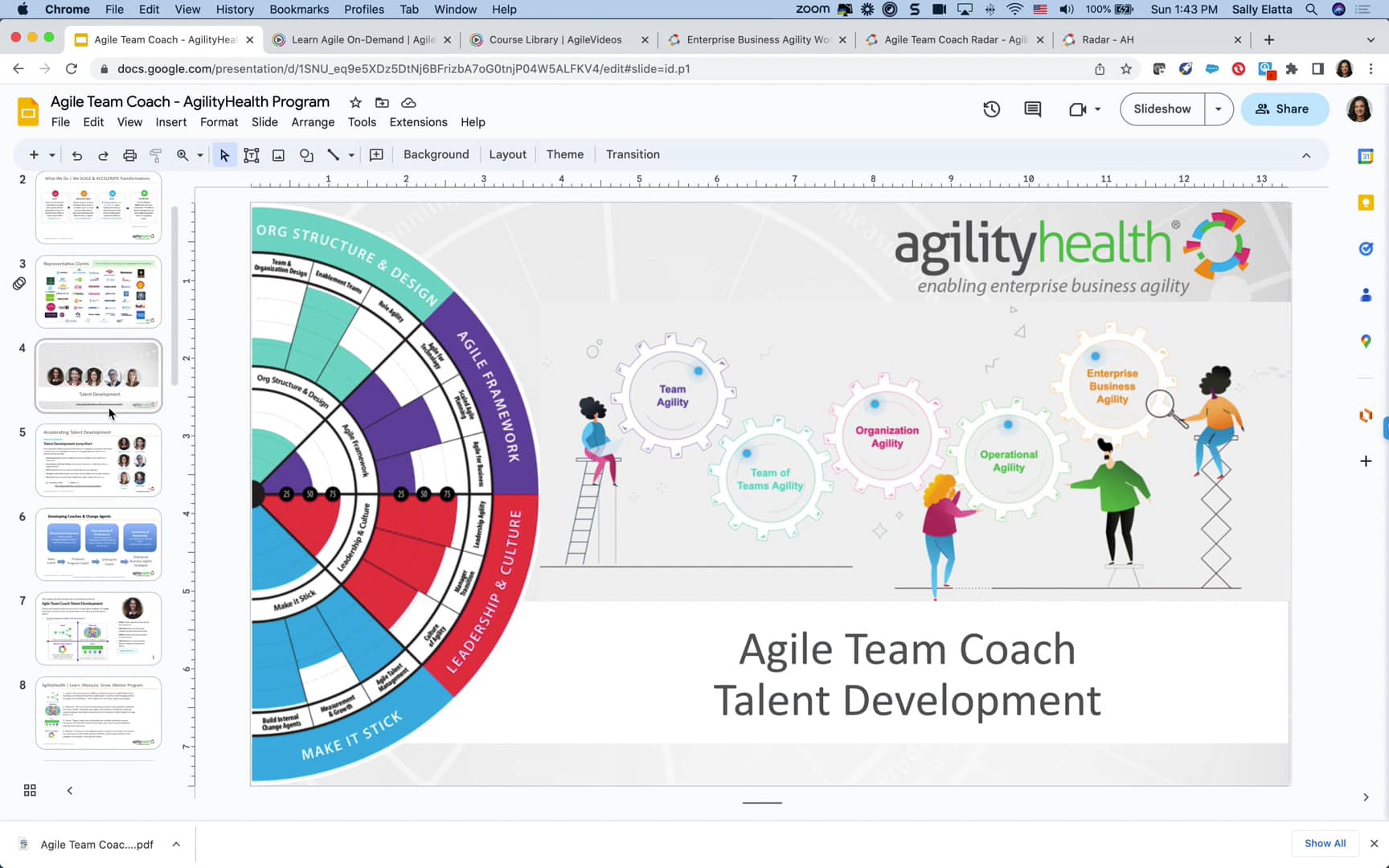Click the Share button
This screenshot has height=868, width=1389.
click(1285, 108)
